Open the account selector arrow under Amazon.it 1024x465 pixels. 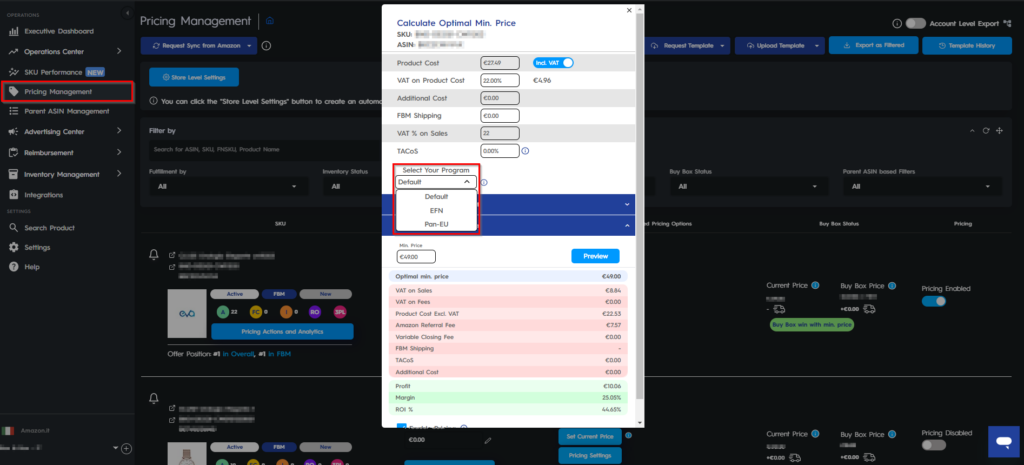pyautogui.click(x=116, y=449)
